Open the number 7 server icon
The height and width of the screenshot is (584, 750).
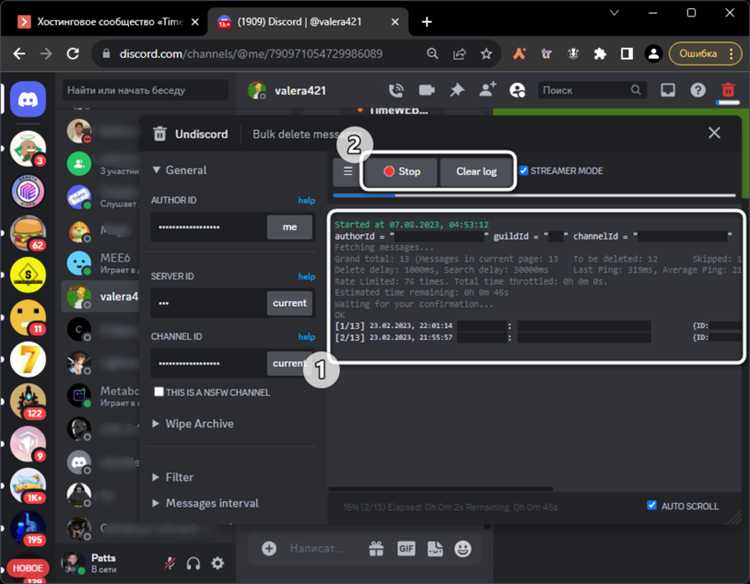(28, 359)
